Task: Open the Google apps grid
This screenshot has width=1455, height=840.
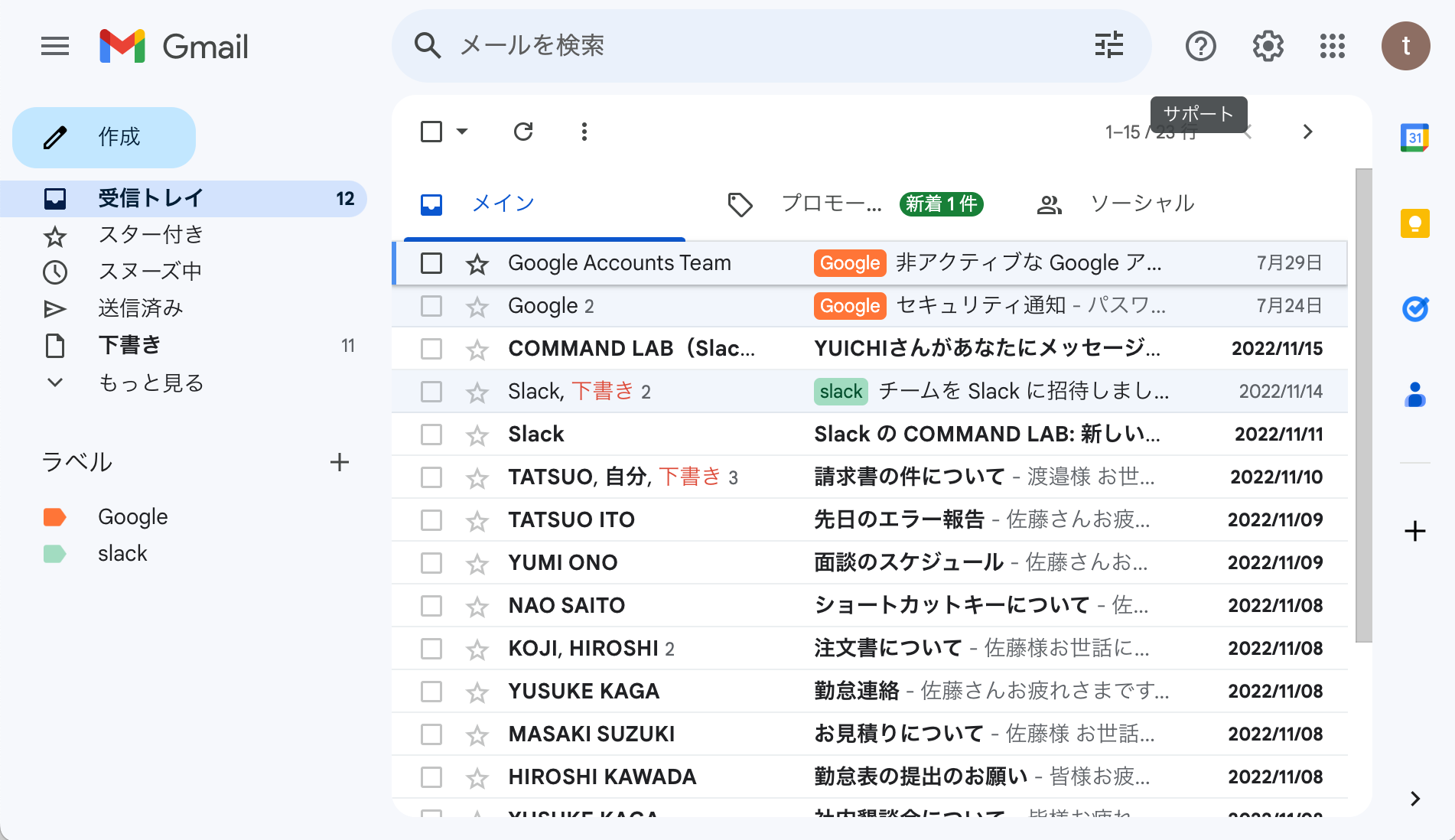Action: click(x=1333, y=46)
